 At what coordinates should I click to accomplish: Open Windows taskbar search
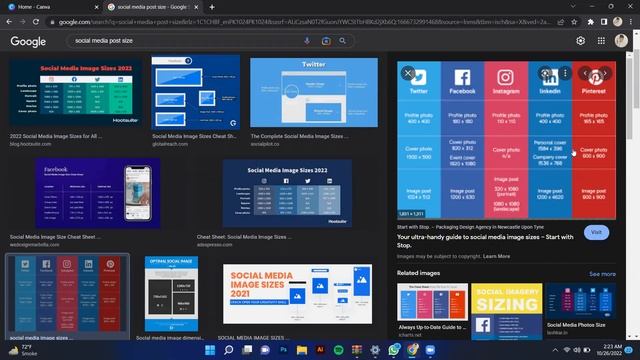click(x=228, y=350)
